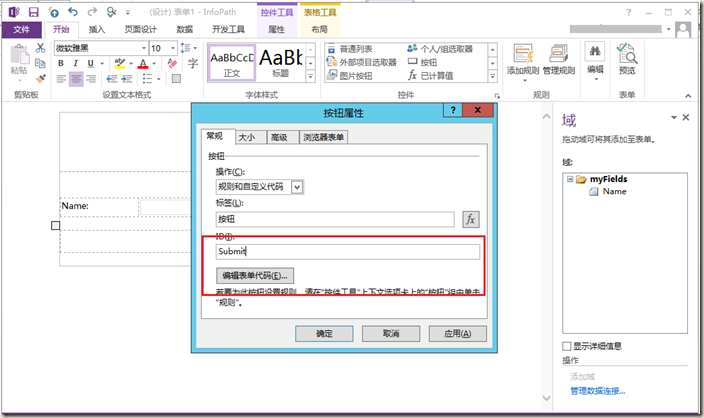This screenshot has width=704, height=418.
Task: Open the help question mark in dialog title
Action: (x=453, y=110)
